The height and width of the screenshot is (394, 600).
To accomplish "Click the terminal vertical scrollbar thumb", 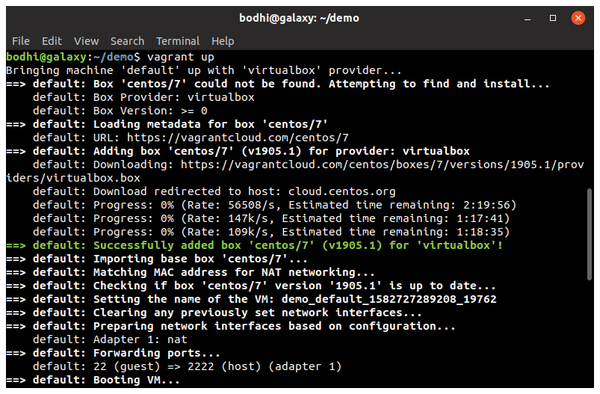I will [x=589, y=234].
